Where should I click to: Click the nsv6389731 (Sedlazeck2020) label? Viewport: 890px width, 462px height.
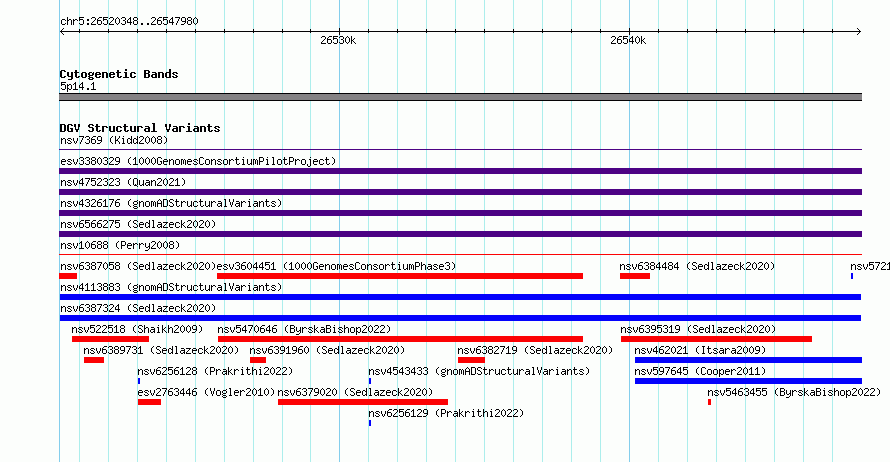pos(161,350)
